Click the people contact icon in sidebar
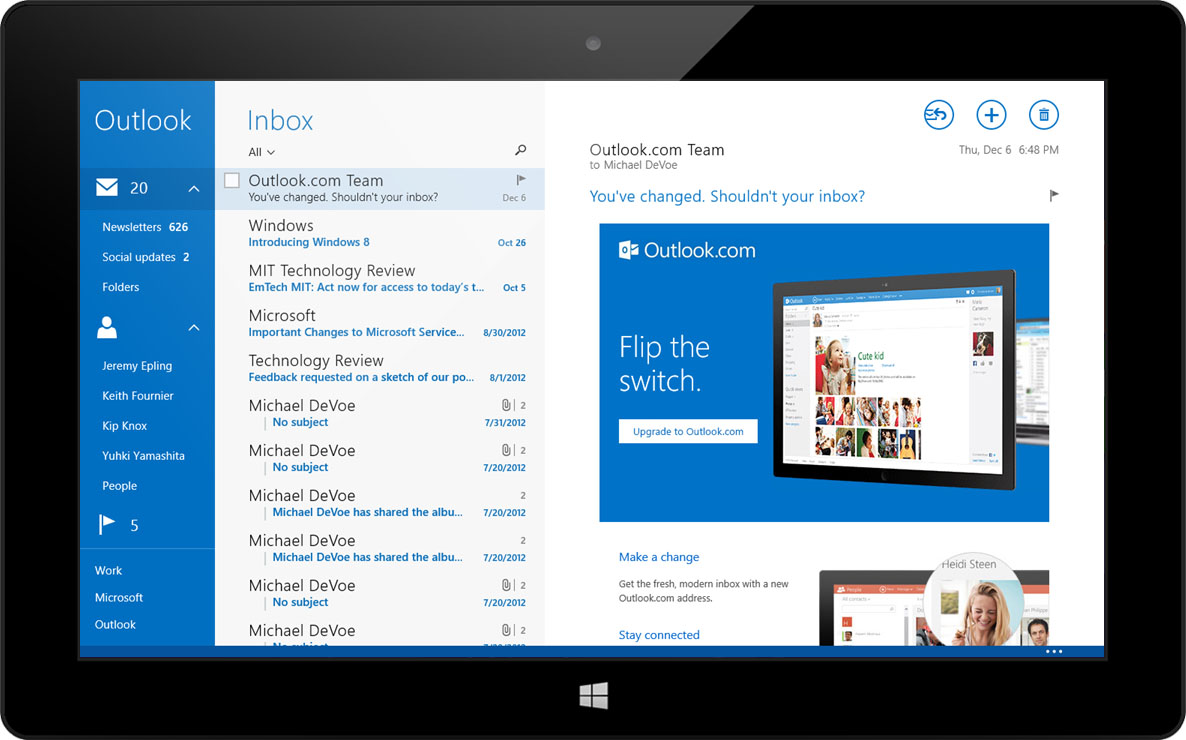 point(107,327)
